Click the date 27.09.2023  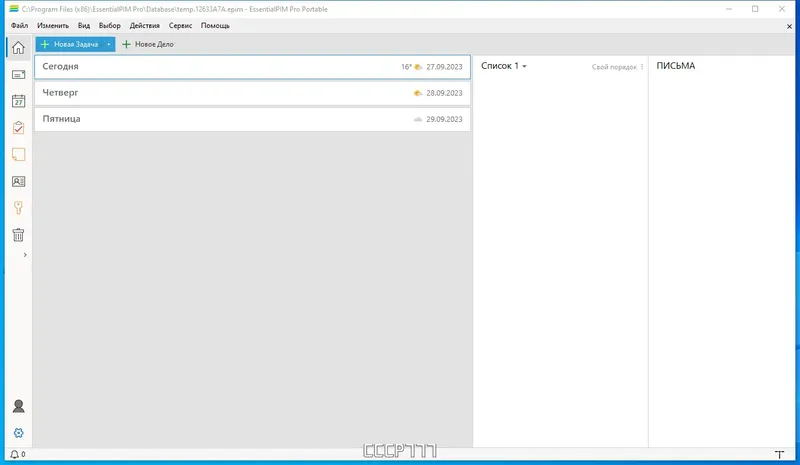point(444,67)
